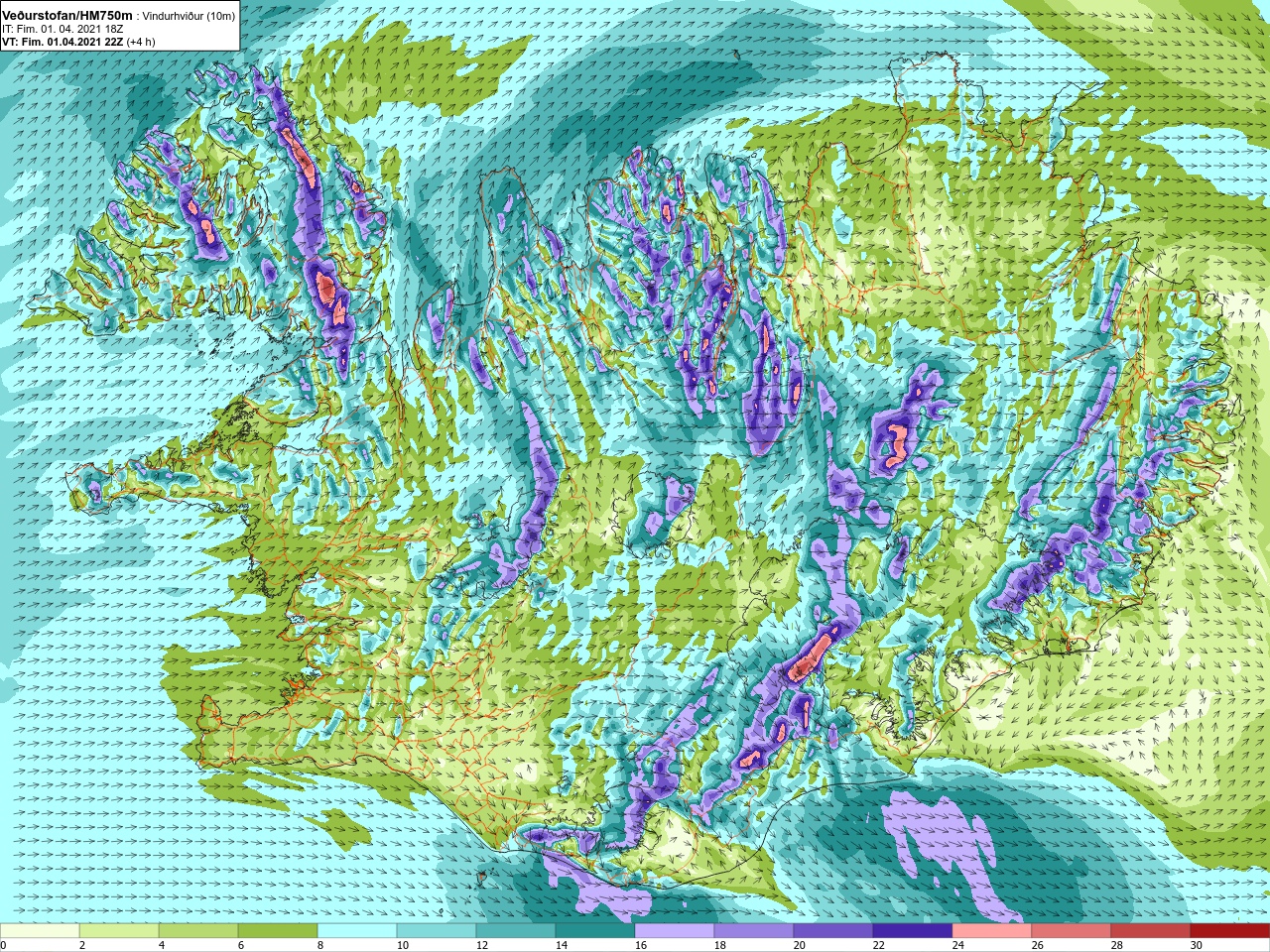Viewport: 1270px width, 952px height.
Task: Pick the 6–8 olive green legend swatch
Action: tap(278, 931)
